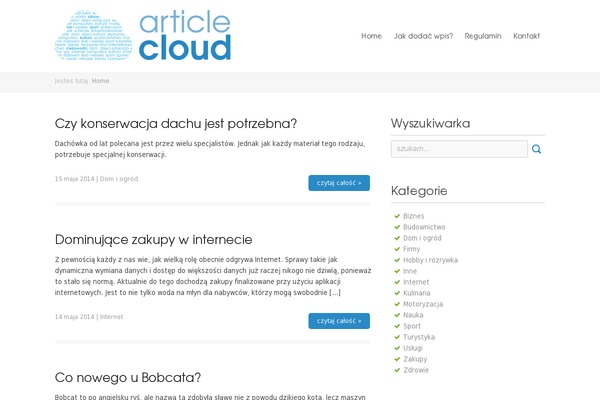The width and height of the screenshot is (600, 400).
Task: Go to the Regulamin page
Action: coord(483,36)
